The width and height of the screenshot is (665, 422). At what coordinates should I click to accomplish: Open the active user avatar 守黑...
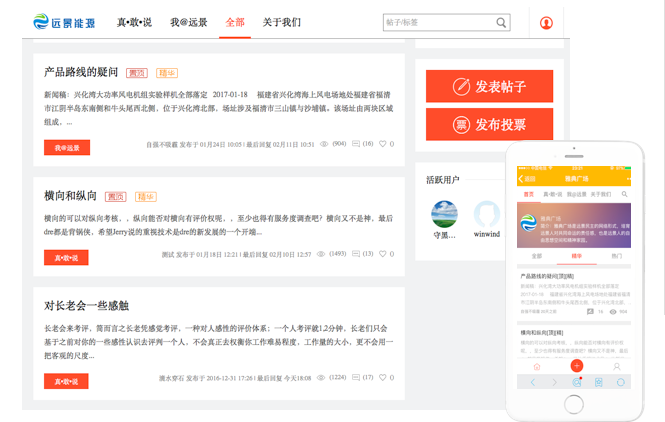(x=444, y=214)
